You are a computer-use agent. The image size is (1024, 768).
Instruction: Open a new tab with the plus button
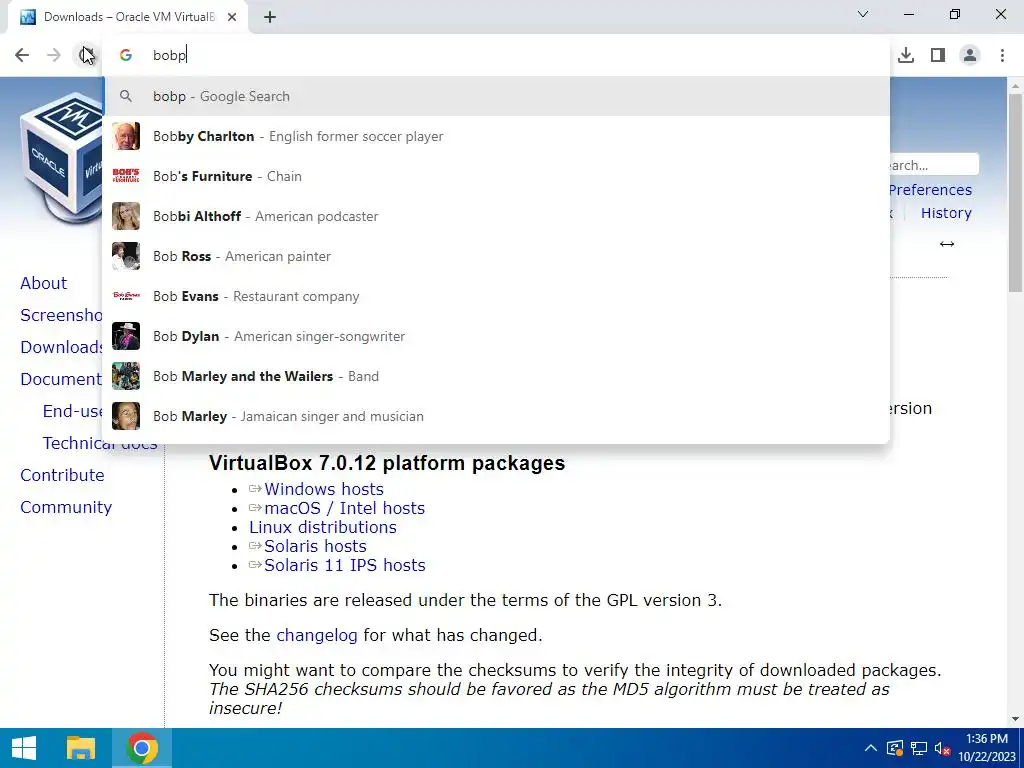pyautogui.click(x=270, y=17)
